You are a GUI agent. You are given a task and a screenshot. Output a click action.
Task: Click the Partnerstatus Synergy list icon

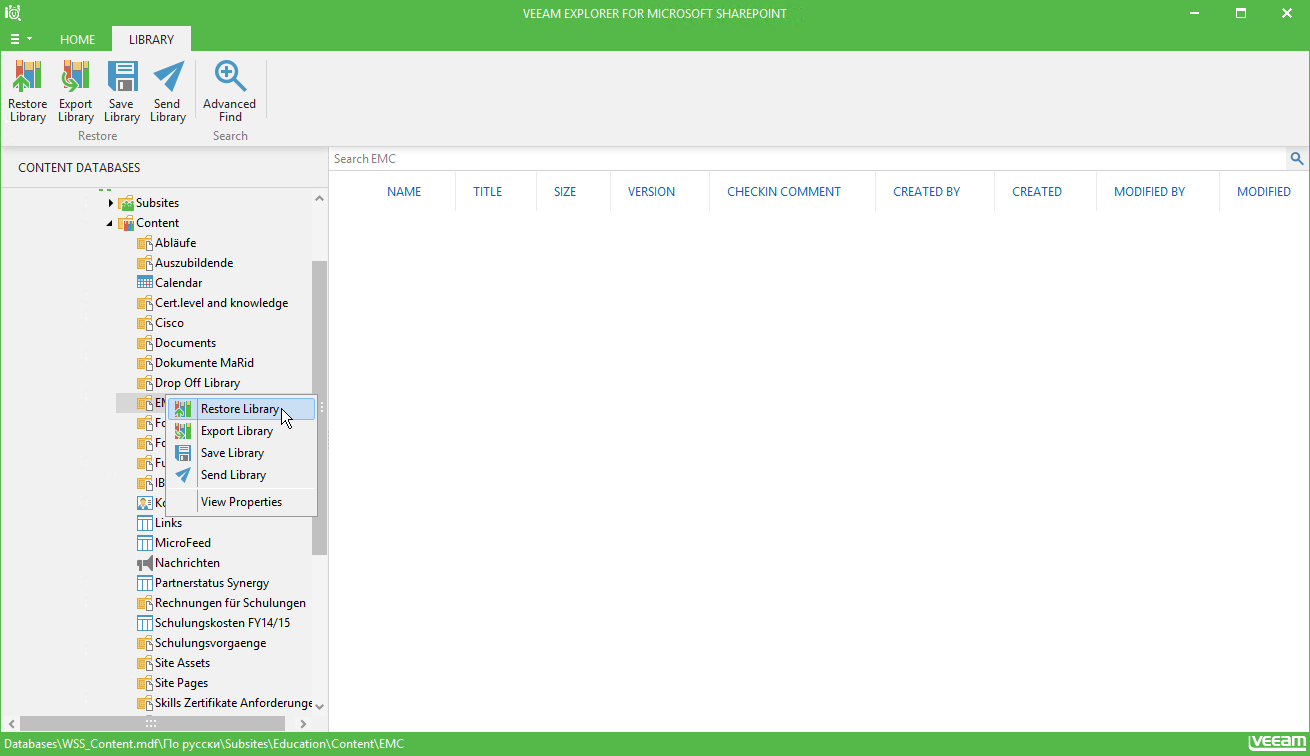pyautogui.click(x=144, y=583)
